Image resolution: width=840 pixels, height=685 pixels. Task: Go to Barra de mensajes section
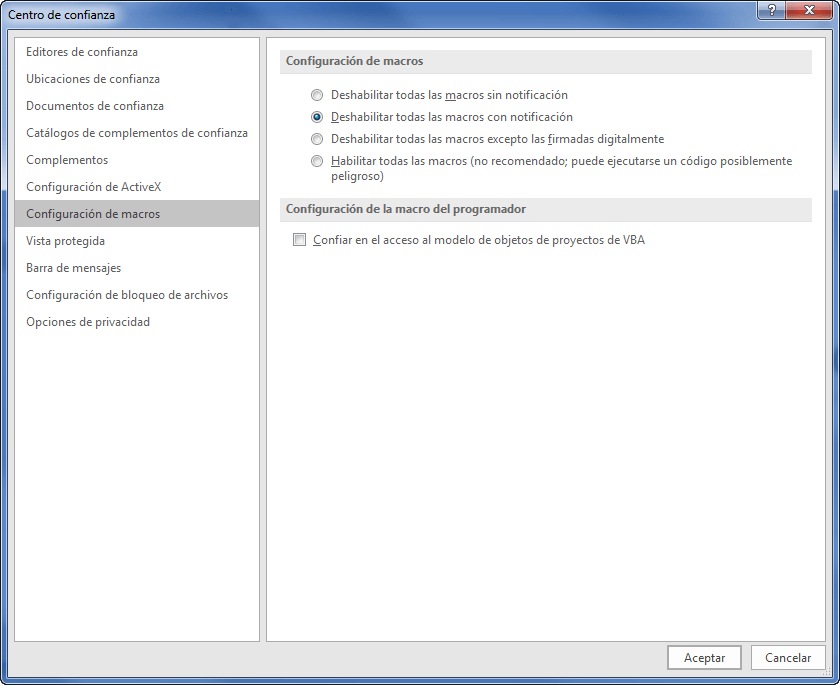pos(74,268)
